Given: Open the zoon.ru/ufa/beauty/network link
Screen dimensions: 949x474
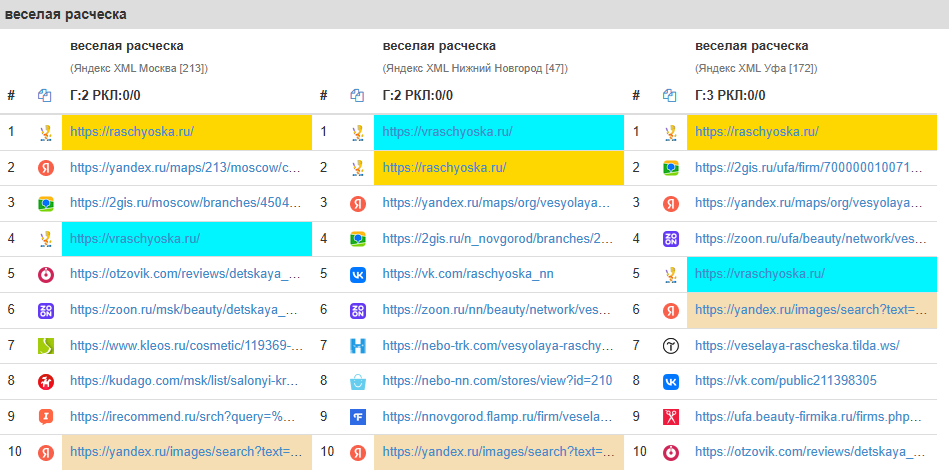Looking at the screenshot, I should pyautogui.click(x=810, y=239).
